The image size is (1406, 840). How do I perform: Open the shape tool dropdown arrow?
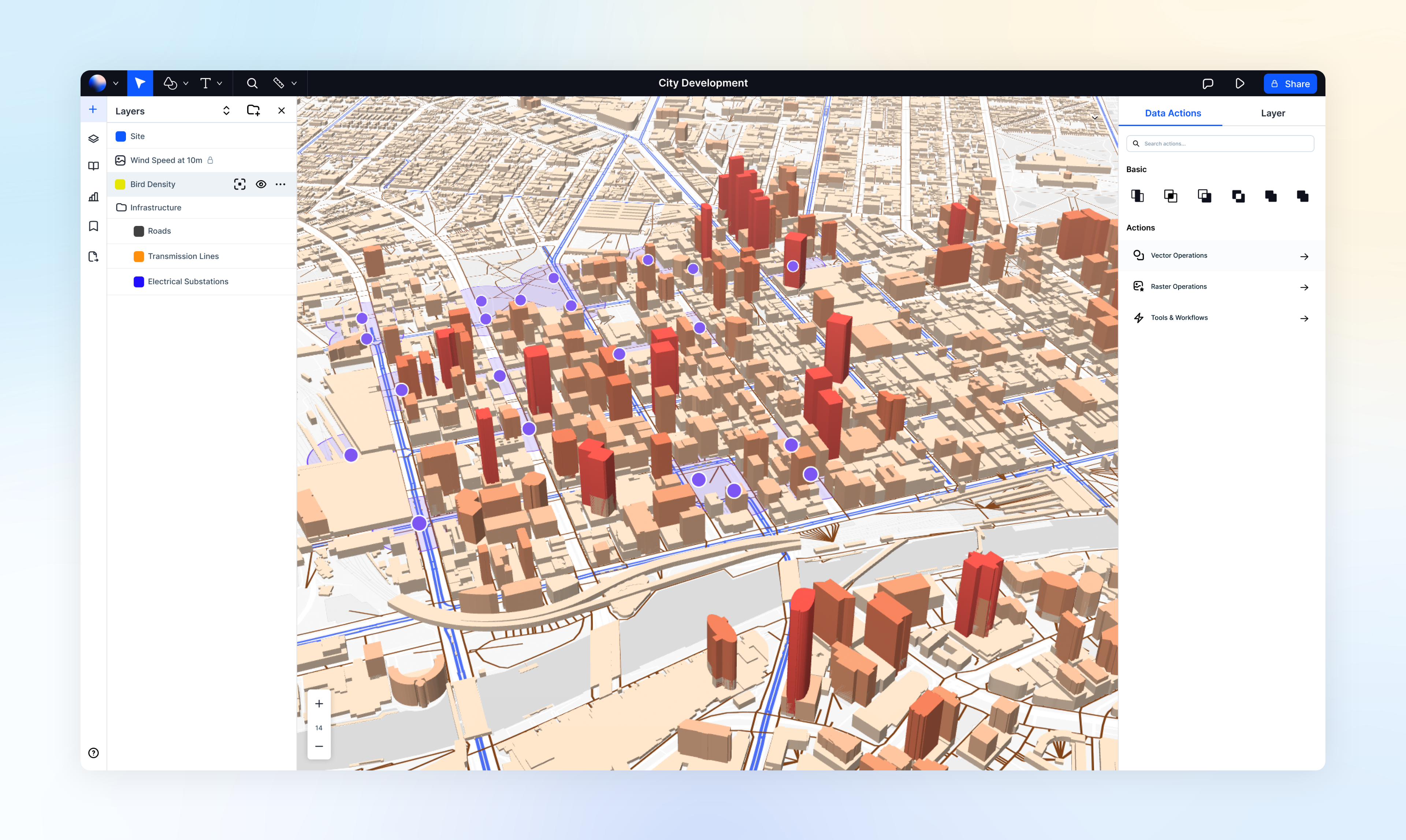(x=186, y=84)
